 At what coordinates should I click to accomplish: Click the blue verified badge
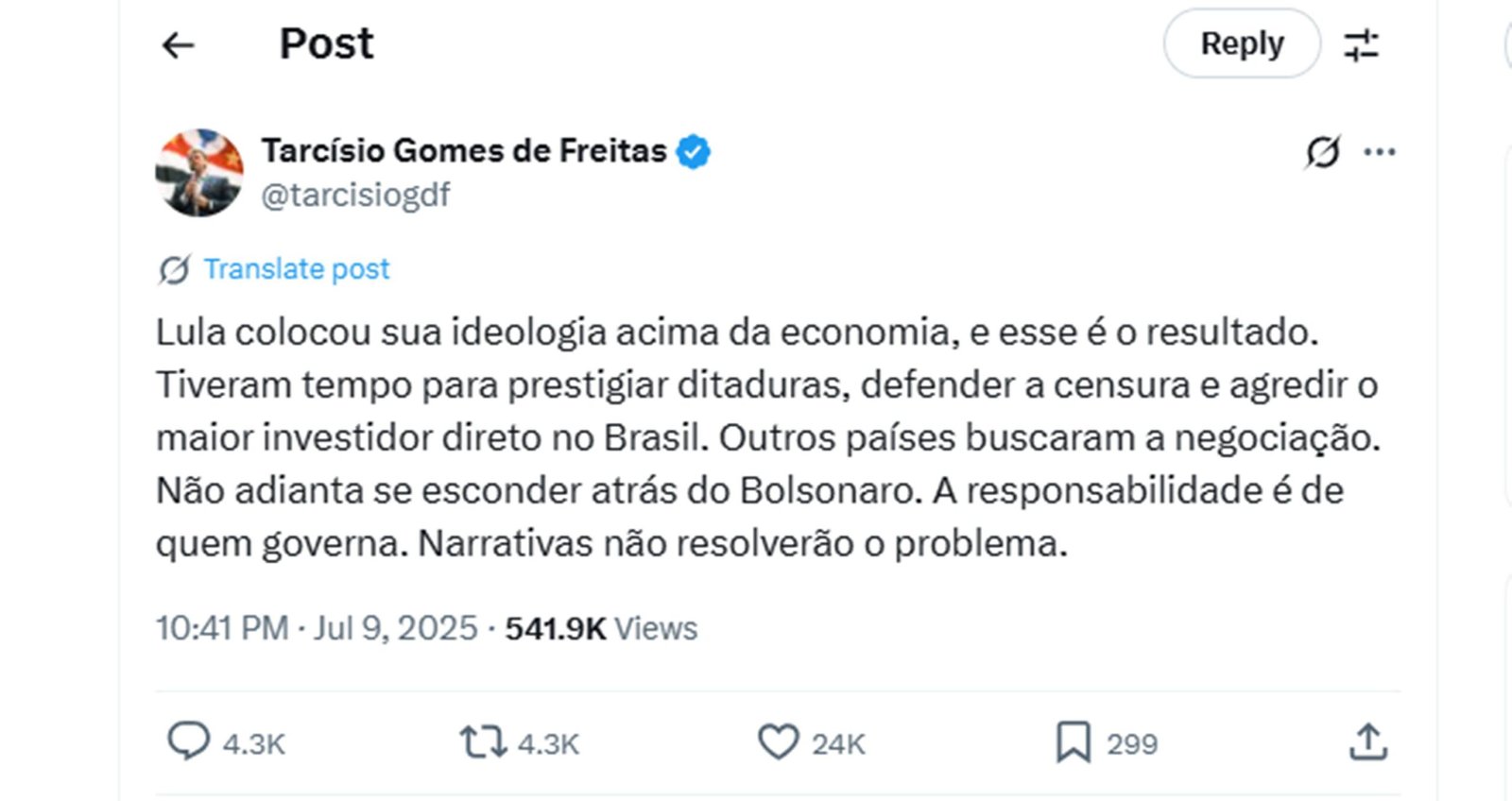(x=694, y=151)
